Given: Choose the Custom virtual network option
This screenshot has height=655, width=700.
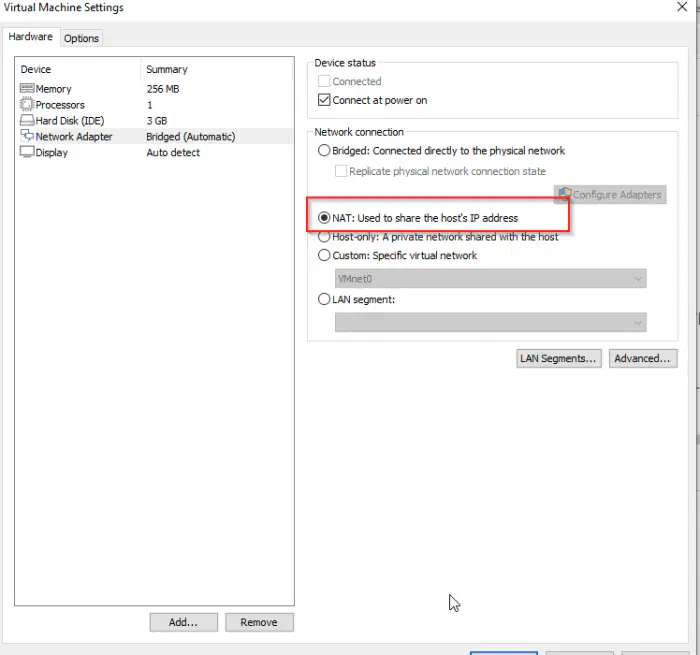Looking at the screenshot, I should tap(324, 255).
